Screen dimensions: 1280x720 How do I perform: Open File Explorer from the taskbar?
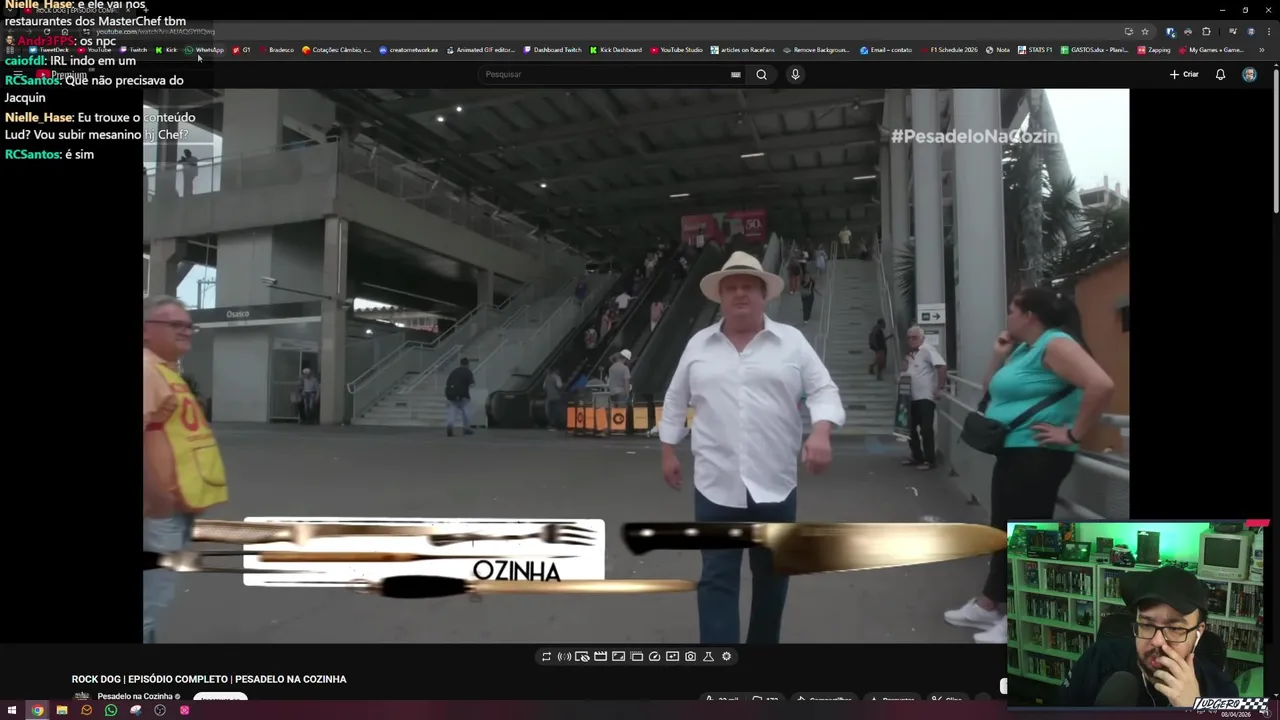(62, 710)
